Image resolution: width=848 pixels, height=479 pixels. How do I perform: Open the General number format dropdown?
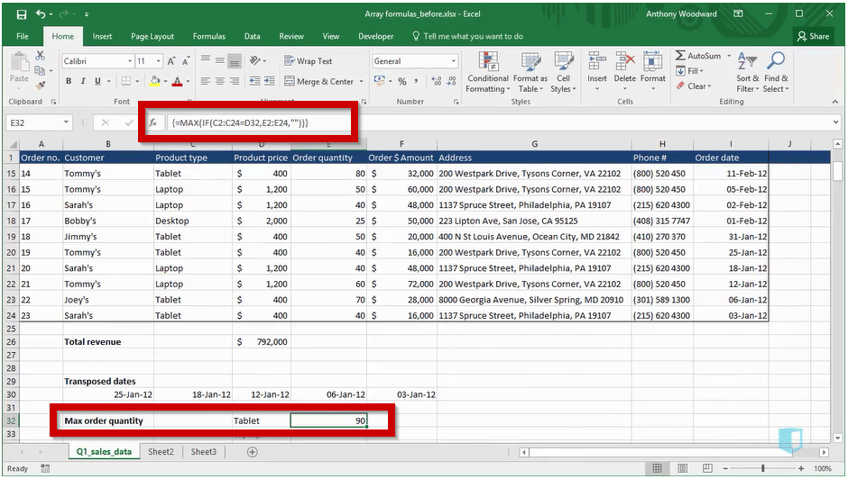coord(454,61)
